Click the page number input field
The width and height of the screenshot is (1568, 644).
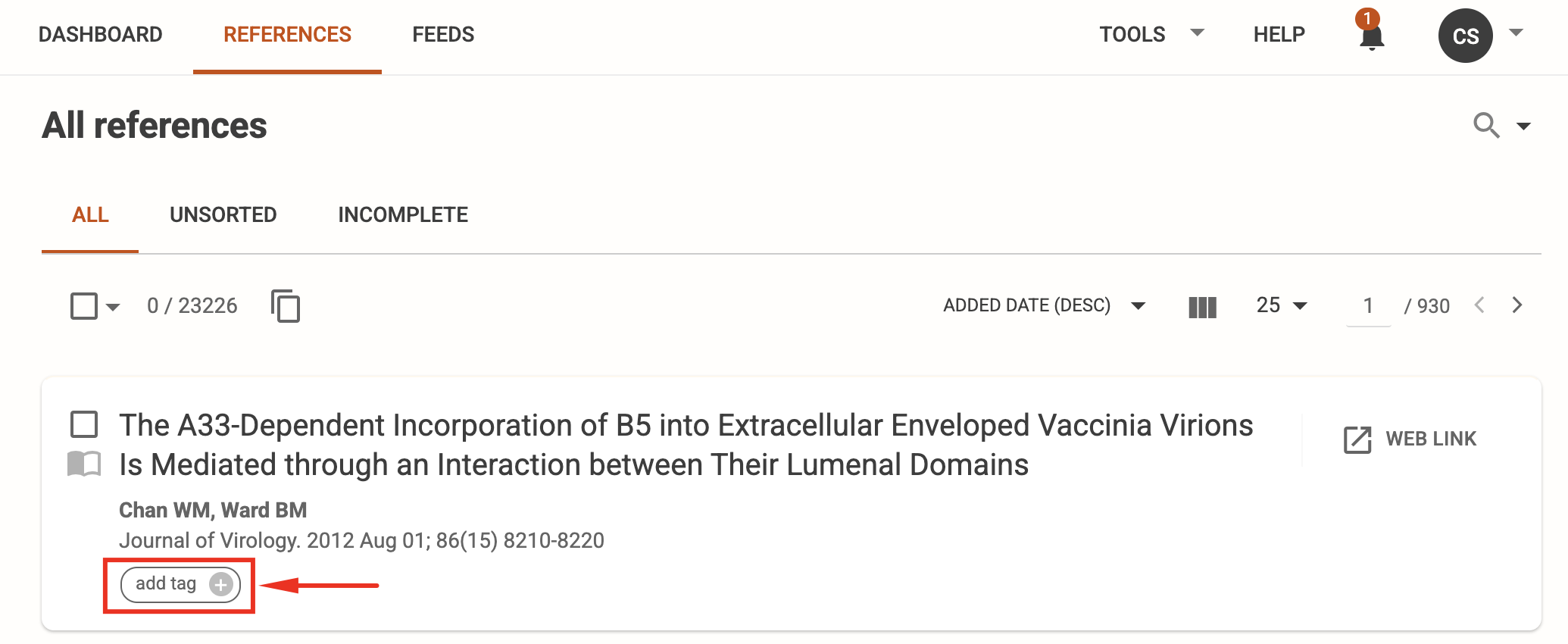pos(1367,305)
